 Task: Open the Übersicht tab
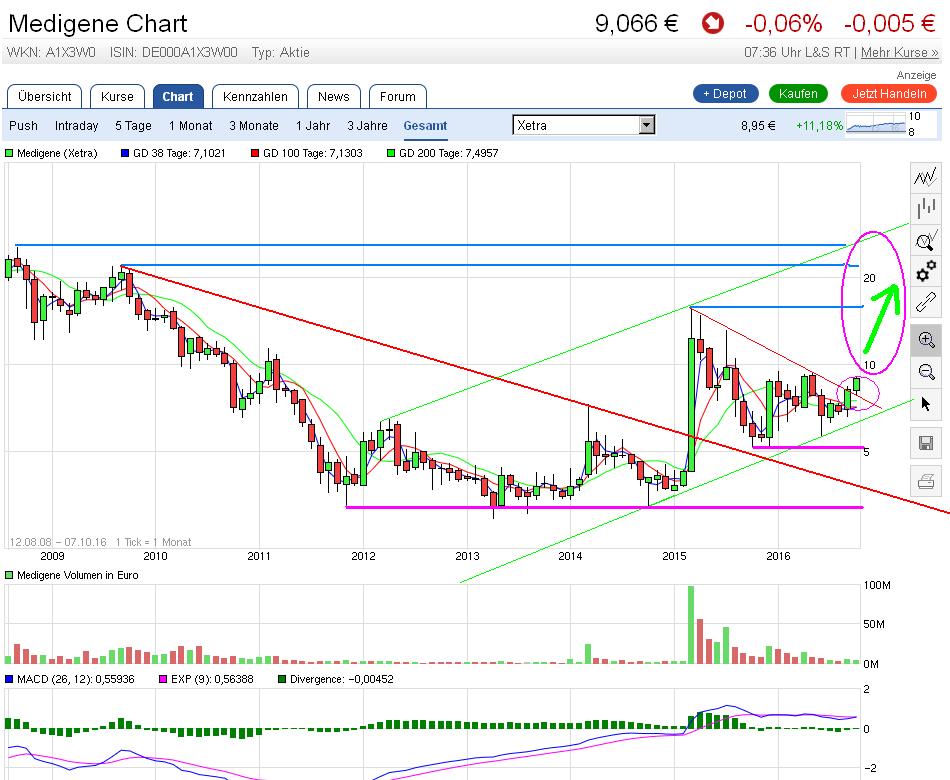[44, 96]
